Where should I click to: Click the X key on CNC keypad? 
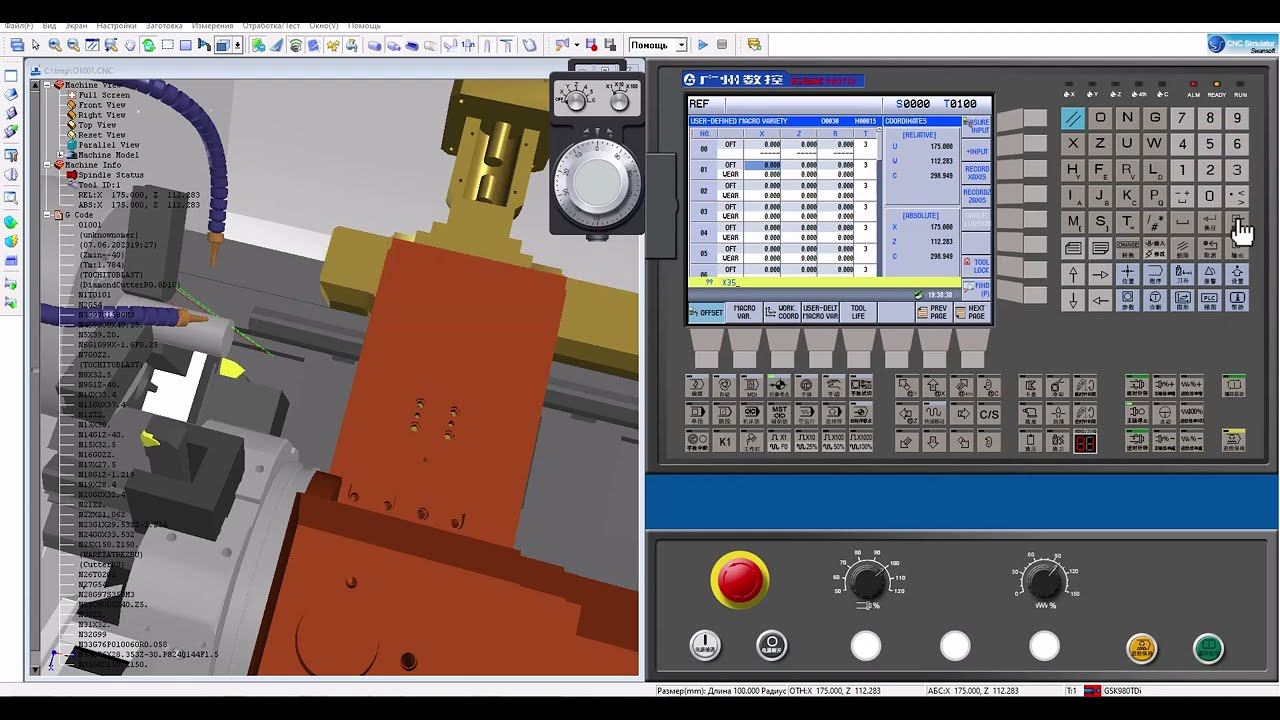(1073, 143)
